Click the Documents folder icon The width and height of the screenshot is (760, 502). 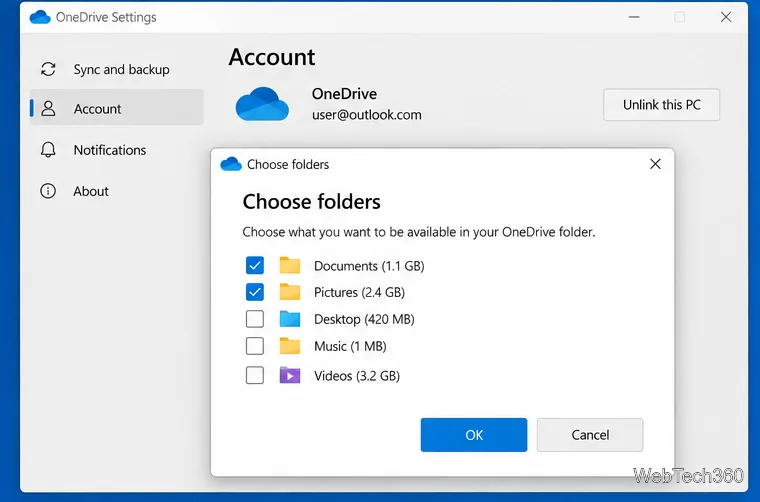(290, 265)
